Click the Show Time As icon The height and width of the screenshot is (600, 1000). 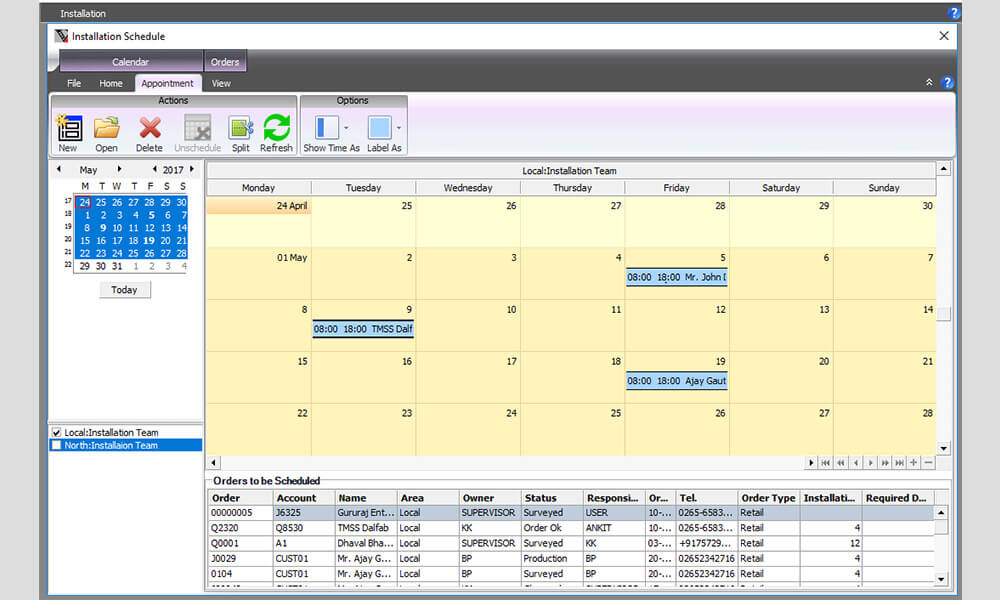pyautogui.click(x=327, y=128)
